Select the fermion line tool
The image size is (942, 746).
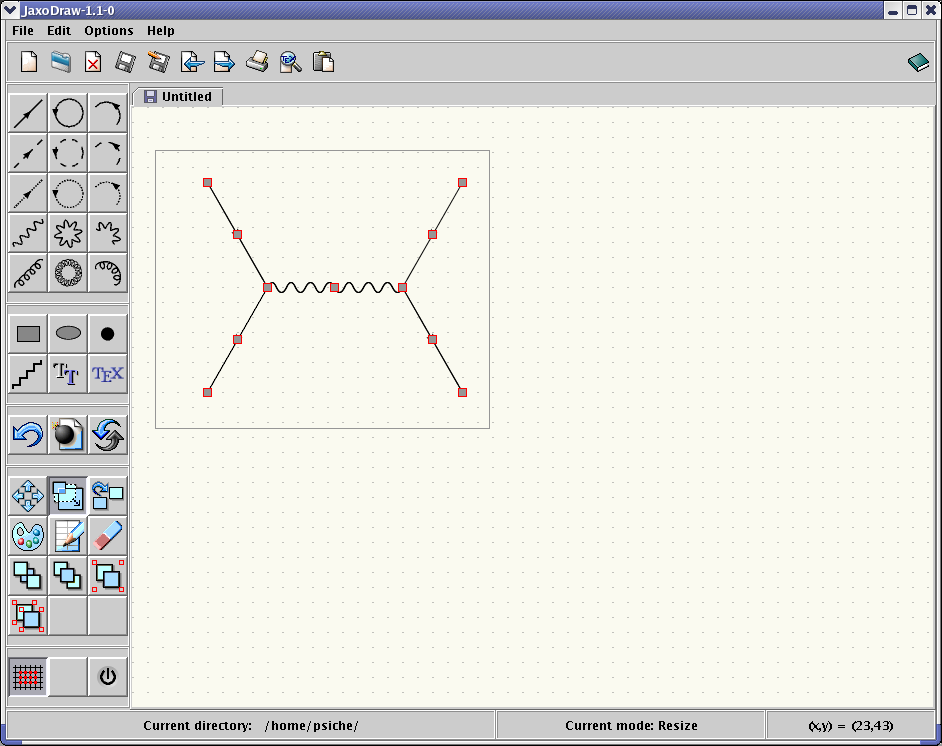pyautogui.click(x=28, y=113)
